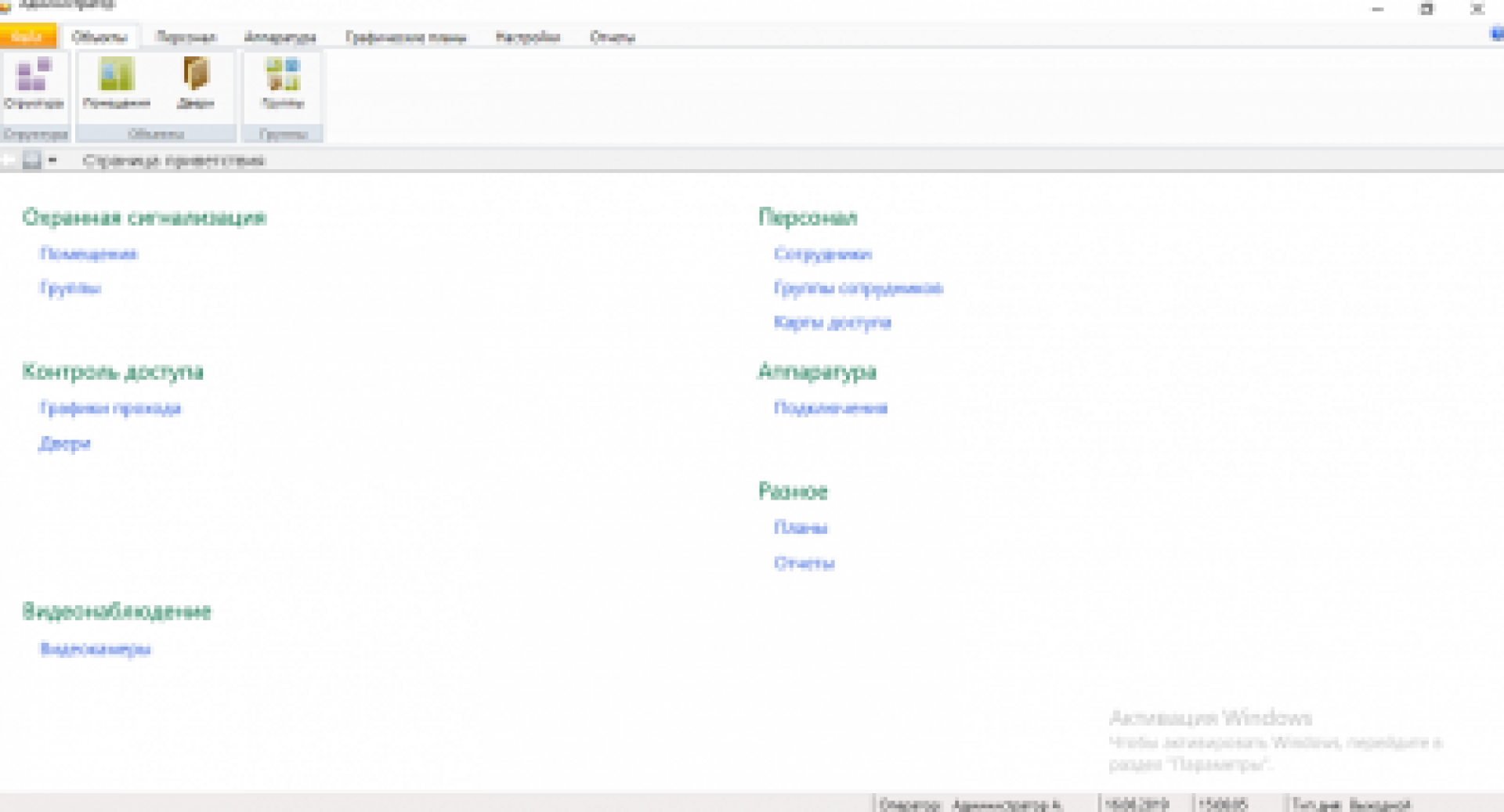
Task: Go to the Графические планы tab
Action: [406, 37]
